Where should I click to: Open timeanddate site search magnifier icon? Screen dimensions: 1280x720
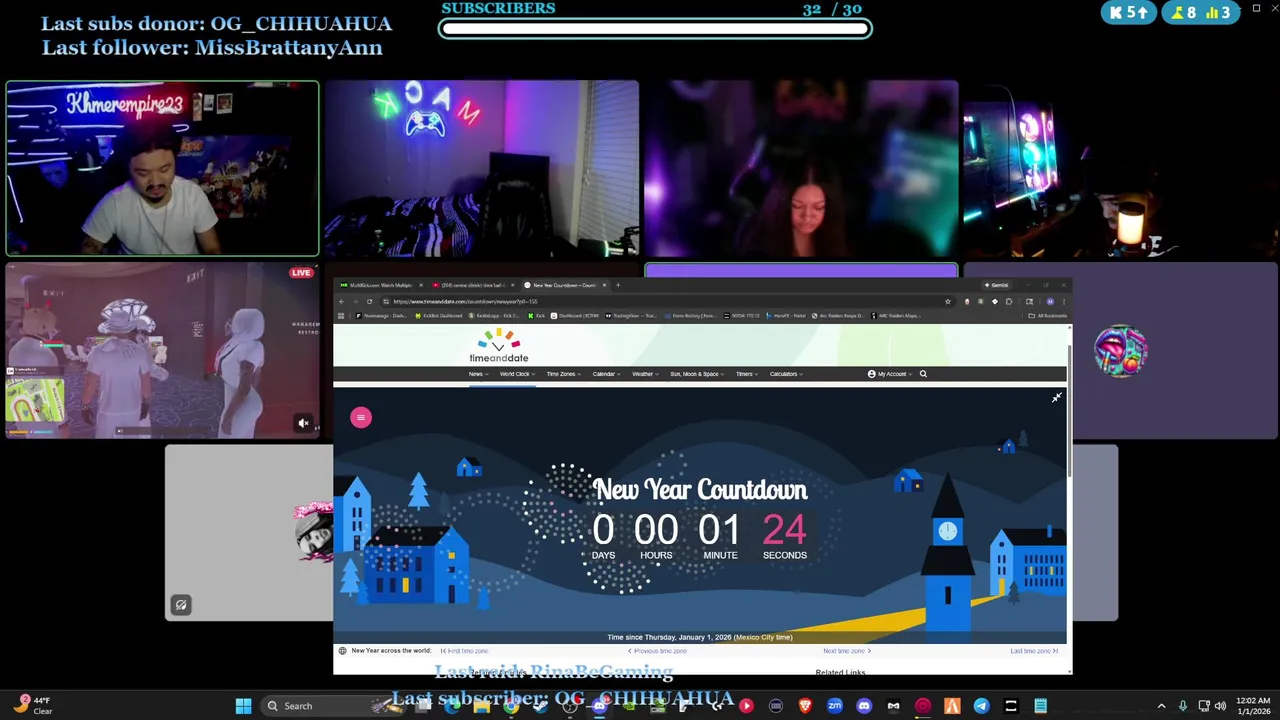click(x=923, y=374)
